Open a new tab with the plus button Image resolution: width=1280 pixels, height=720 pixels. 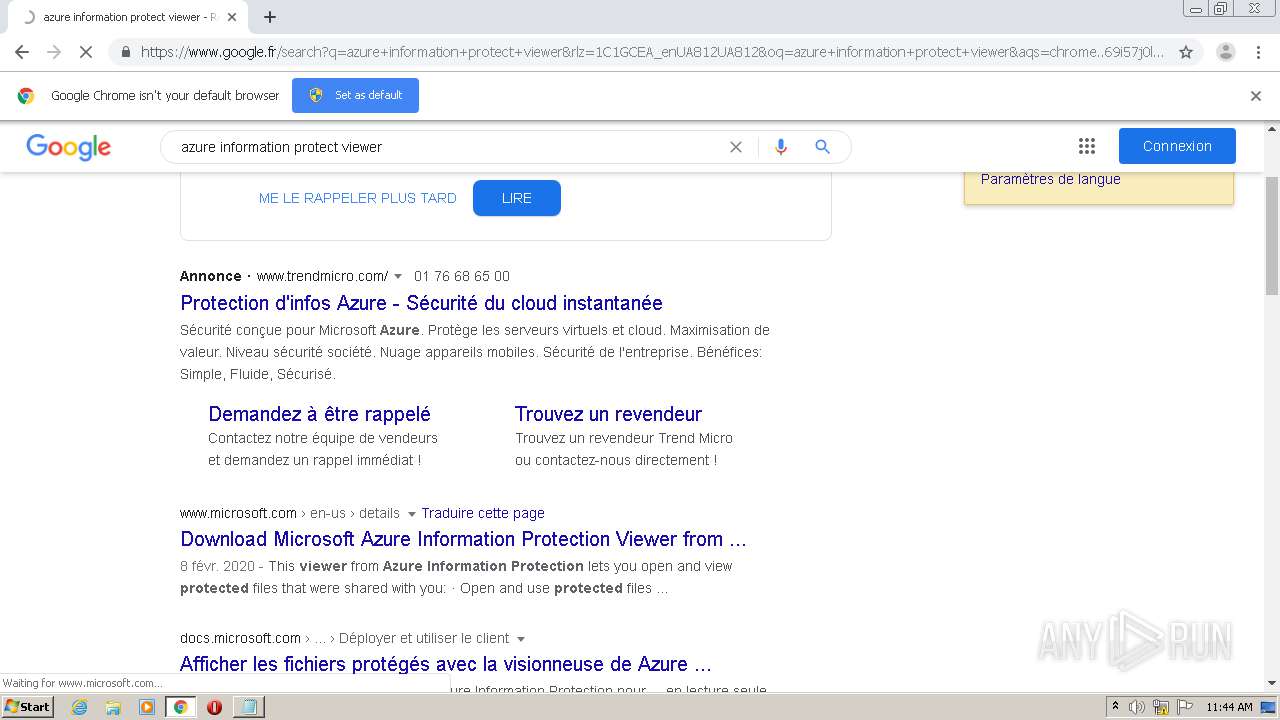point(270,17)
